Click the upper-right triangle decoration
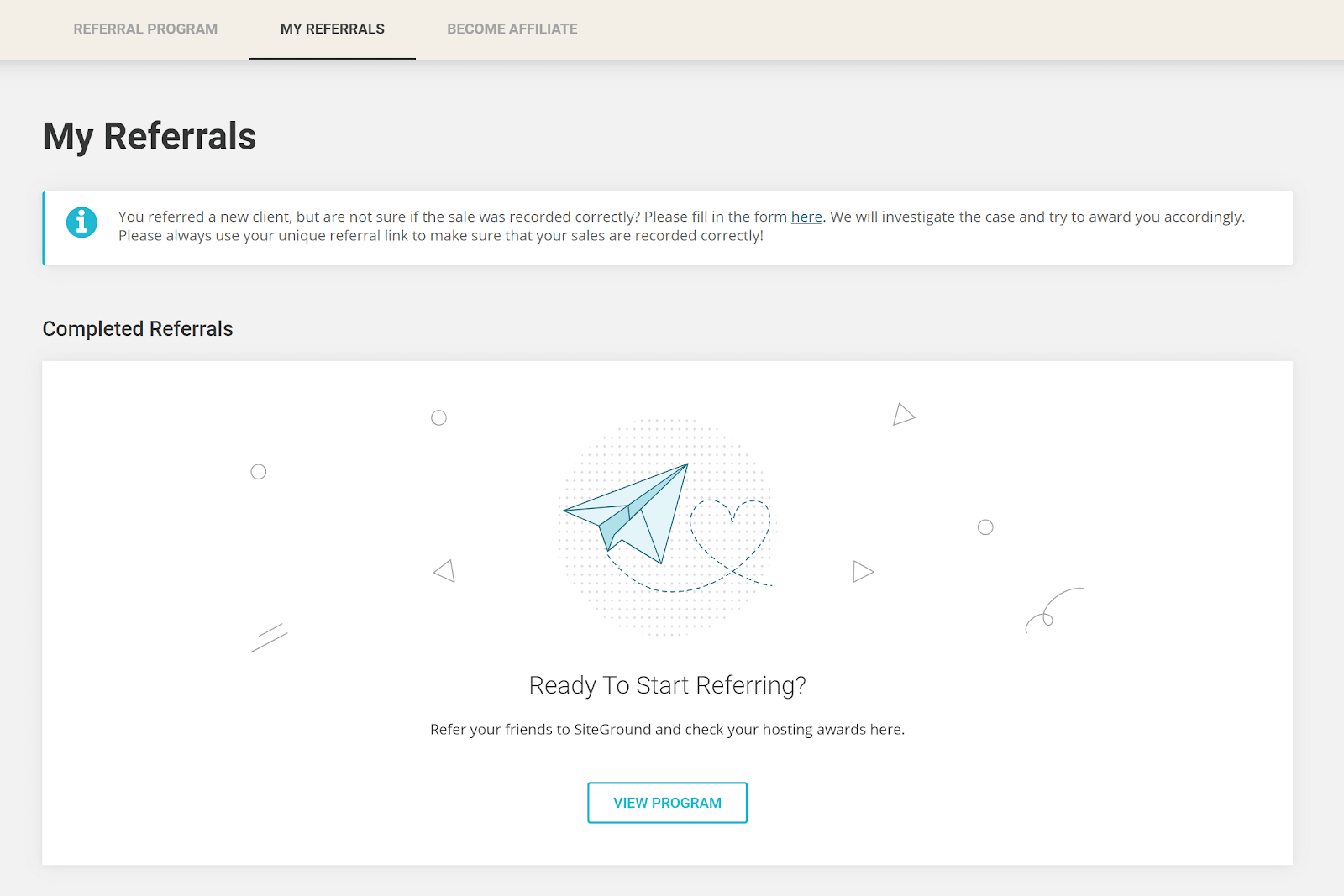Image resolution: width=1344 pixels, height=896 pixels. (x=903, y=414)
